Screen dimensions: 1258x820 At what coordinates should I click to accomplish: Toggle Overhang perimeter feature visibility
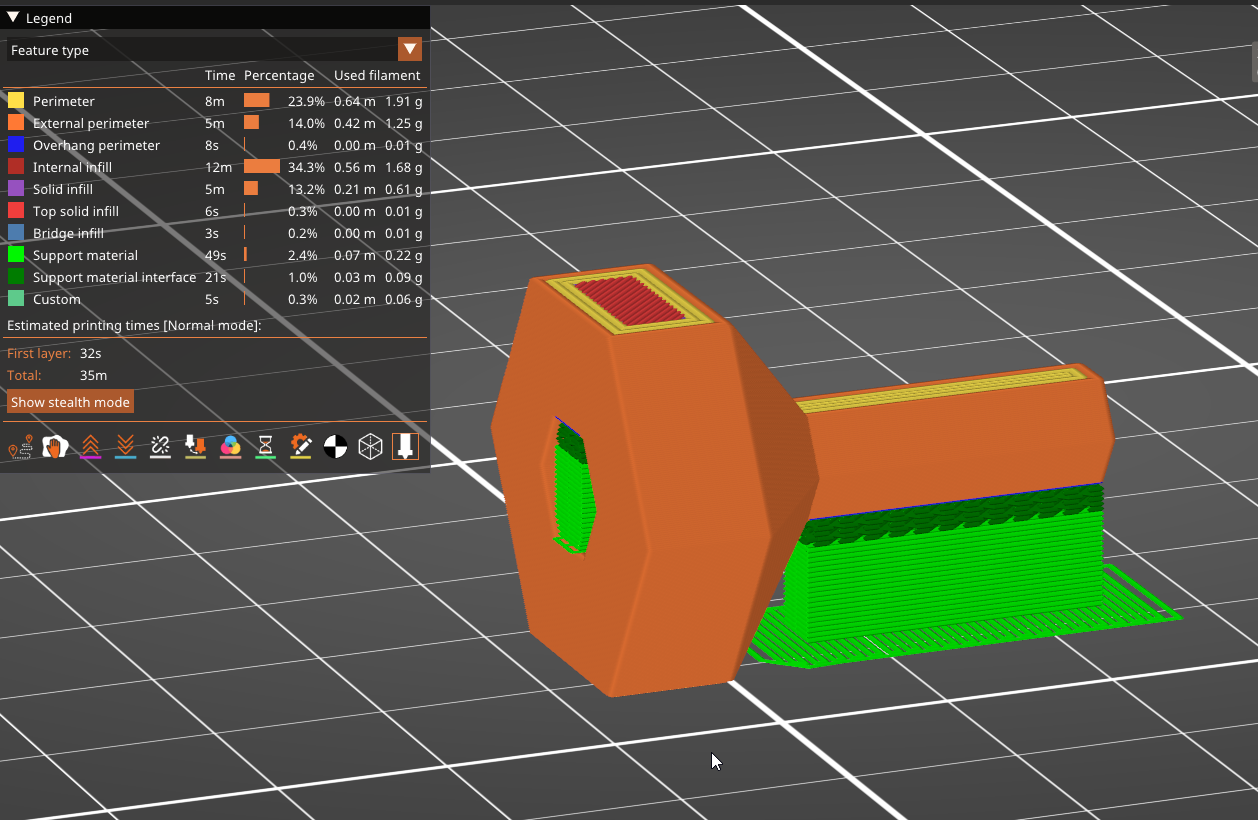214,145
